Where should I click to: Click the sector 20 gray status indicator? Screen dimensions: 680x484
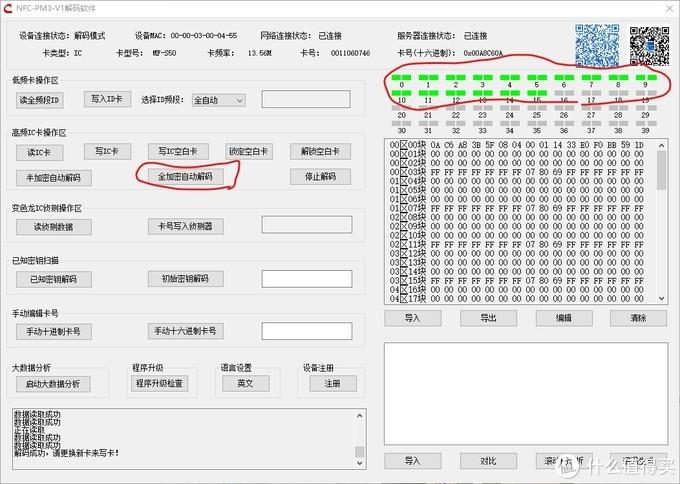(401, 108)
